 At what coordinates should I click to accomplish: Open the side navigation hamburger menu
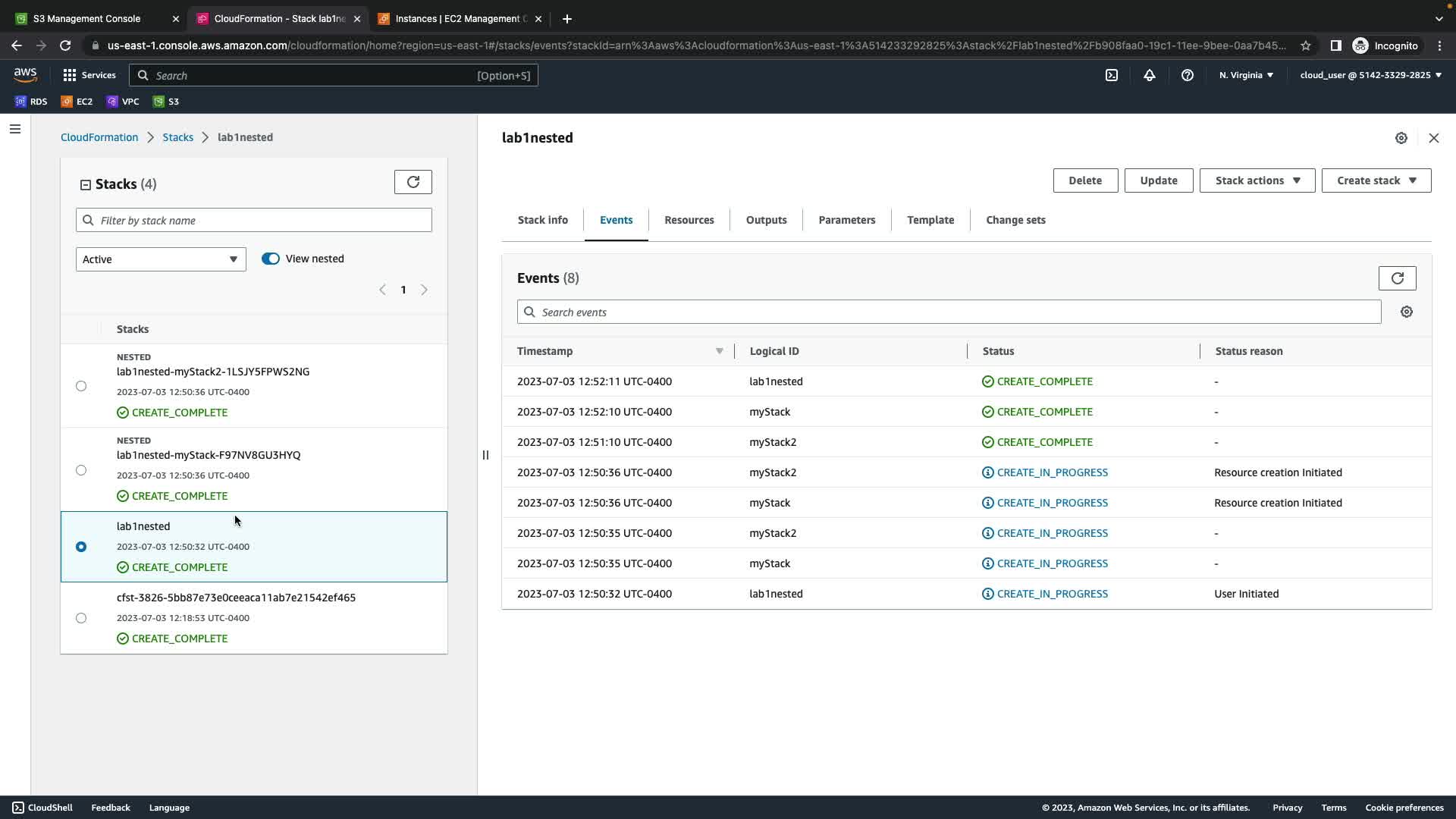pyautogui.click(x=15, y=129)
